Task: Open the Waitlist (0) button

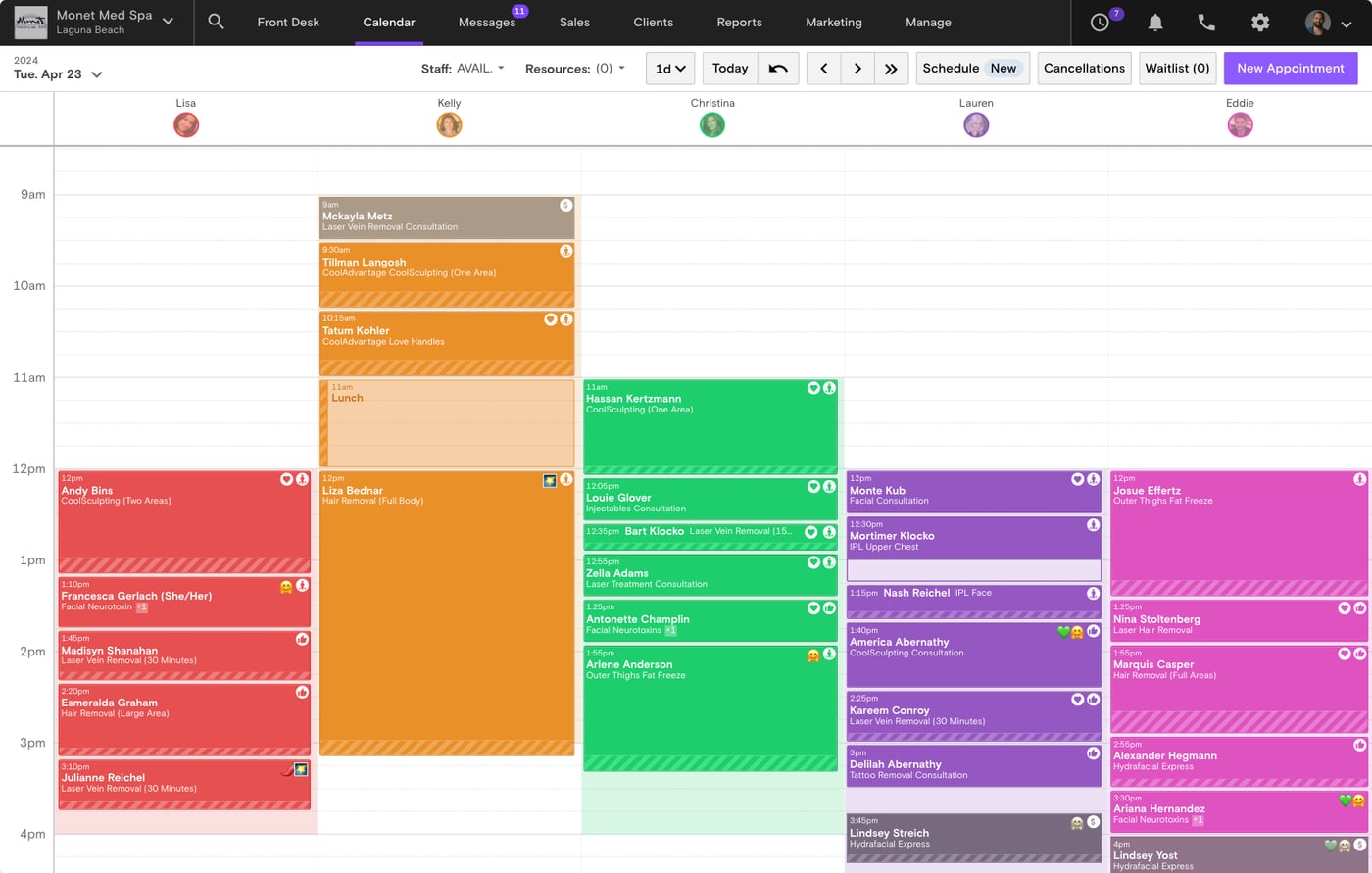Action: (x=1177, y=69)
